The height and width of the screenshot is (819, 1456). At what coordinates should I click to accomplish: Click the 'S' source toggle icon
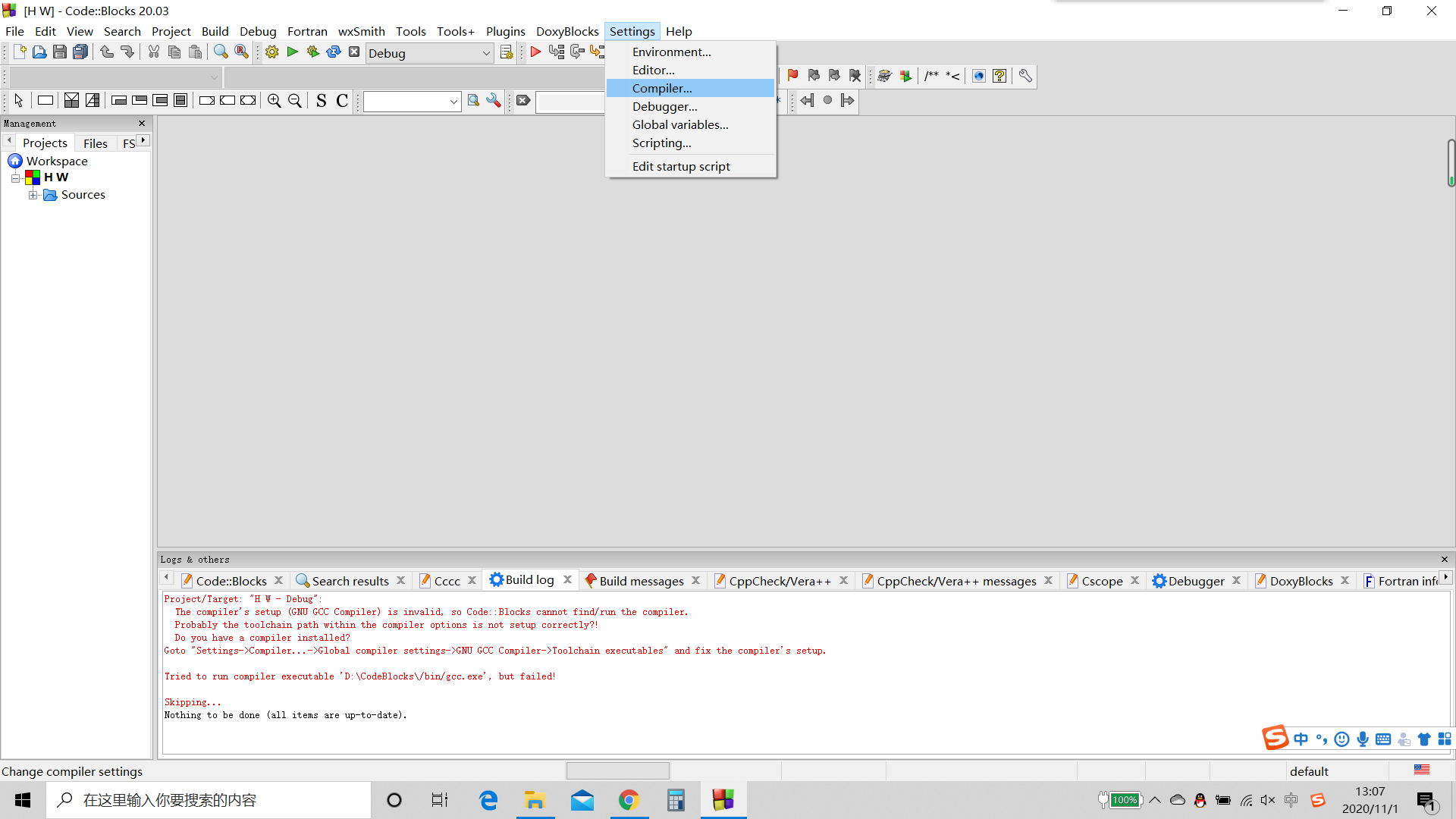(x=322, y=101)
